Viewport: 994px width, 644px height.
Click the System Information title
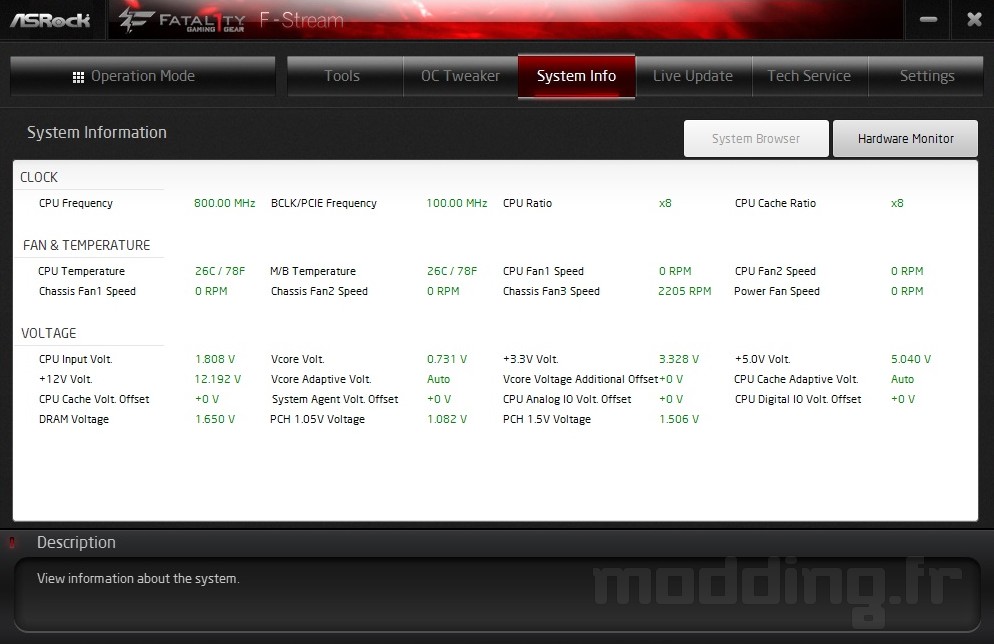tap(97, 132)
